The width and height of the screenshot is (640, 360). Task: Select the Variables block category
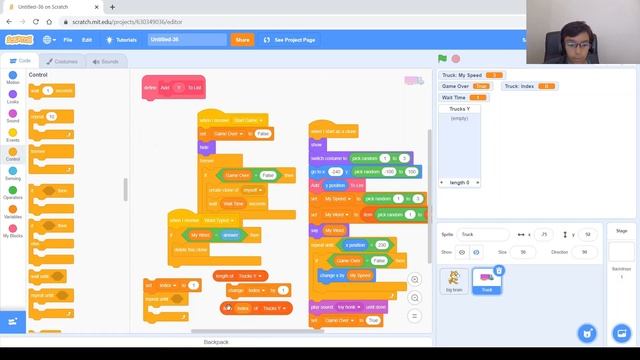(x=13, y=211)
